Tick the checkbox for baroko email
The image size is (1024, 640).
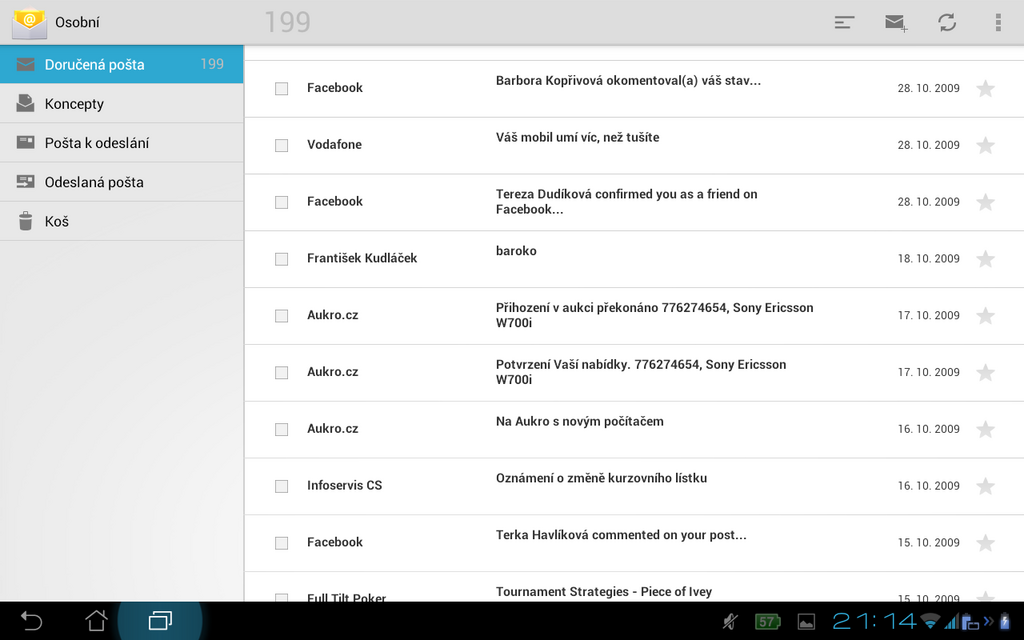click(282, 259)
